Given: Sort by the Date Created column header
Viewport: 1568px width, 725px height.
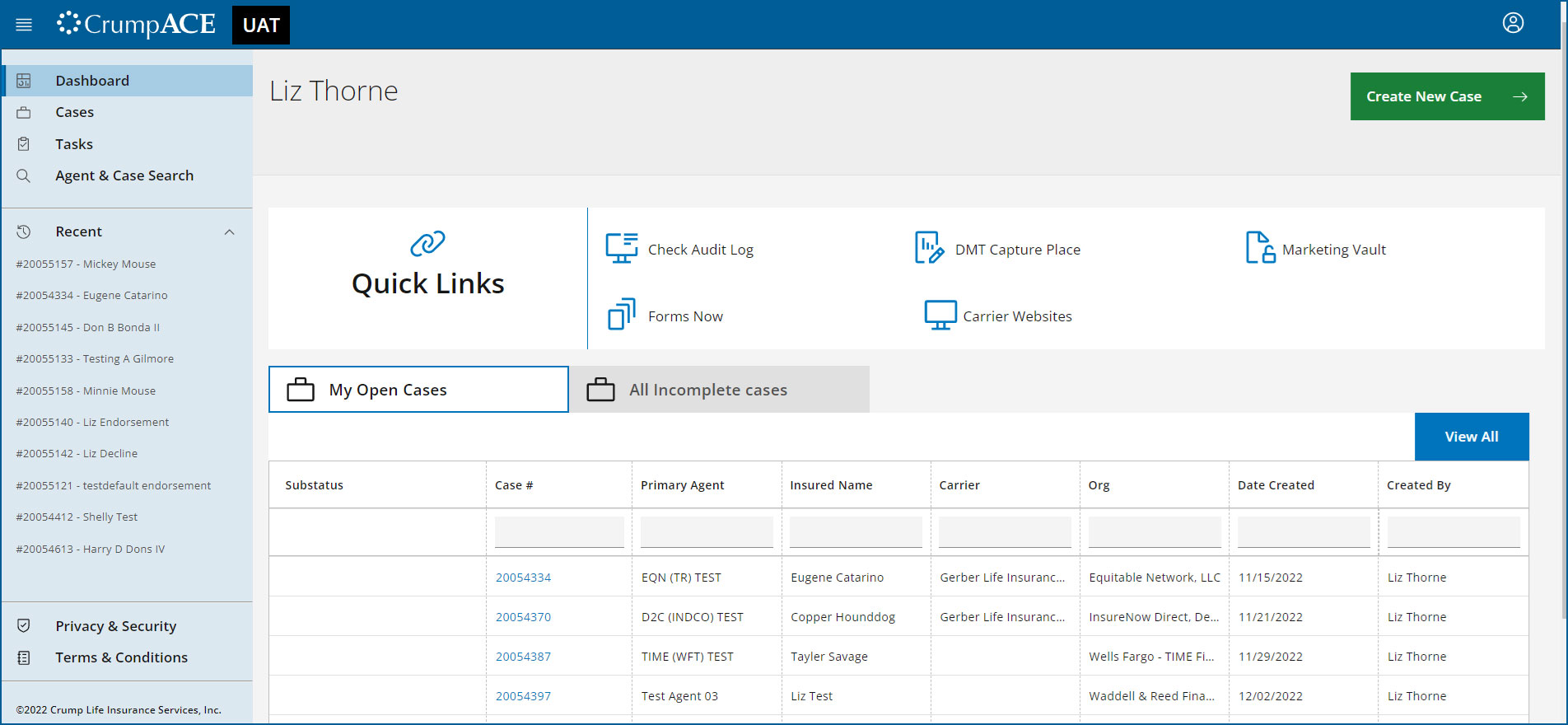Looking at the screenshot, I should pyautogui.click(x=1276, y=485).
